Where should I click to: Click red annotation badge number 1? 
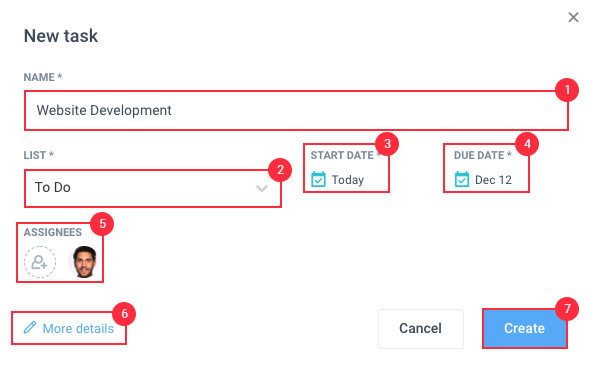click(567, 90)
